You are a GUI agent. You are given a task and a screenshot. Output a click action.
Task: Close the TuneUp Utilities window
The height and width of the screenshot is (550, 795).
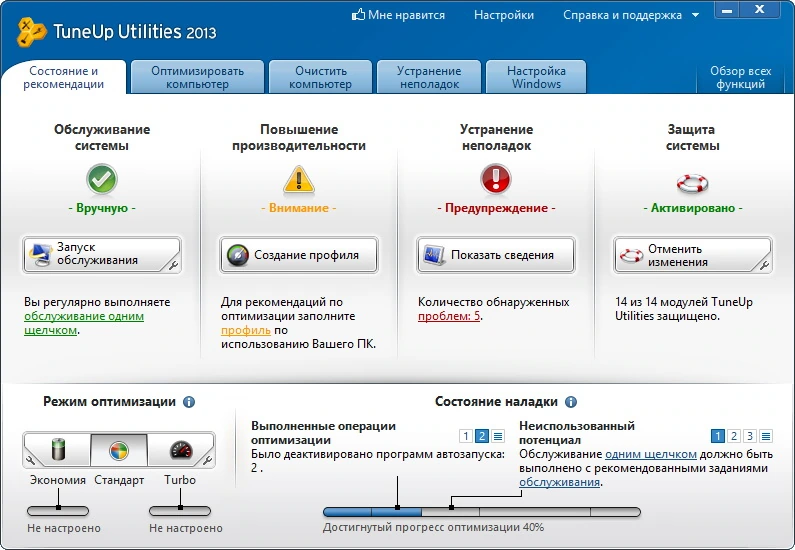pyautogui.click(x=760, y=10)
